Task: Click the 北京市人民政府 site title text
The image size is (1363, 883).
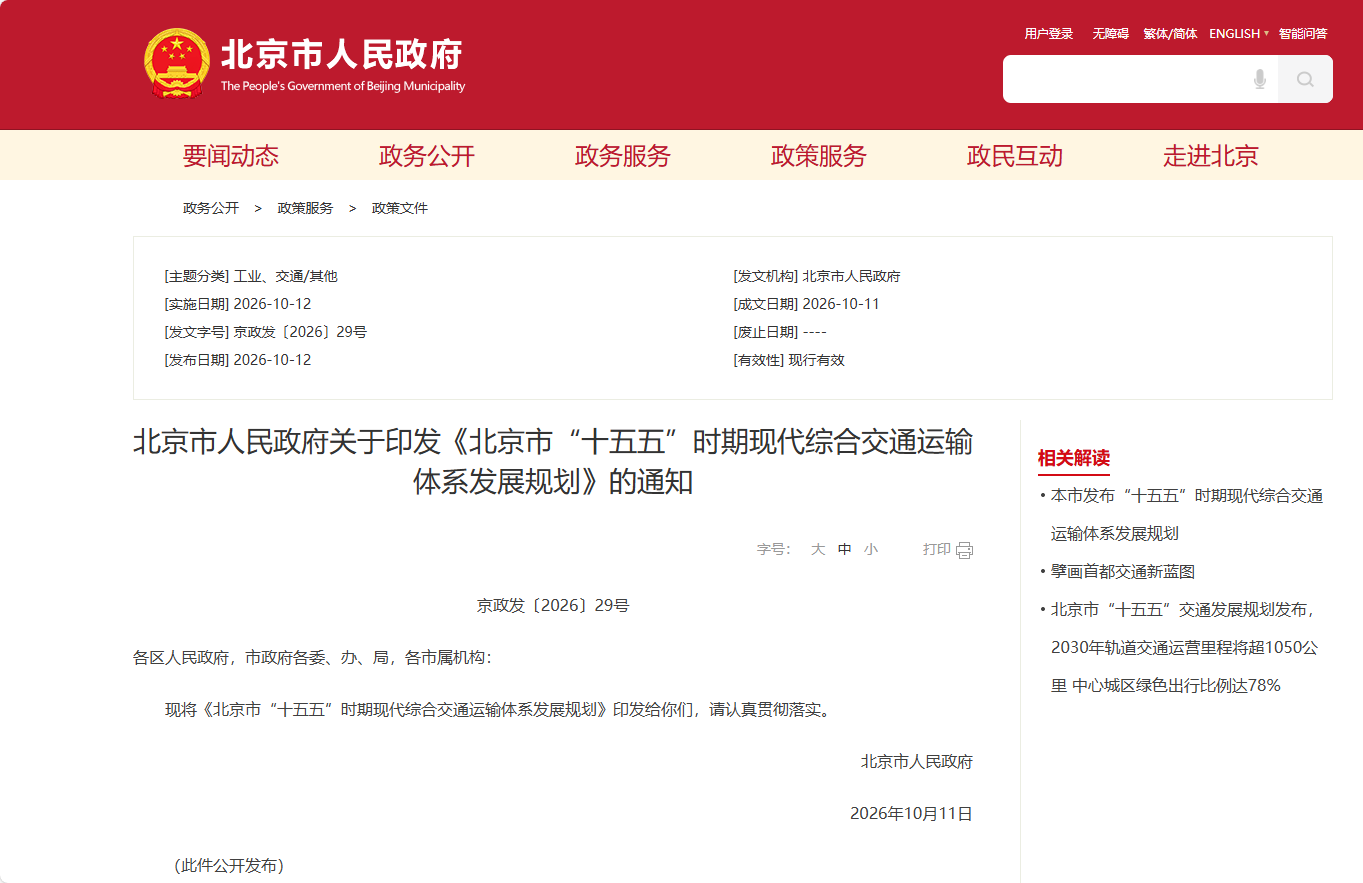Action: [342, 55]
